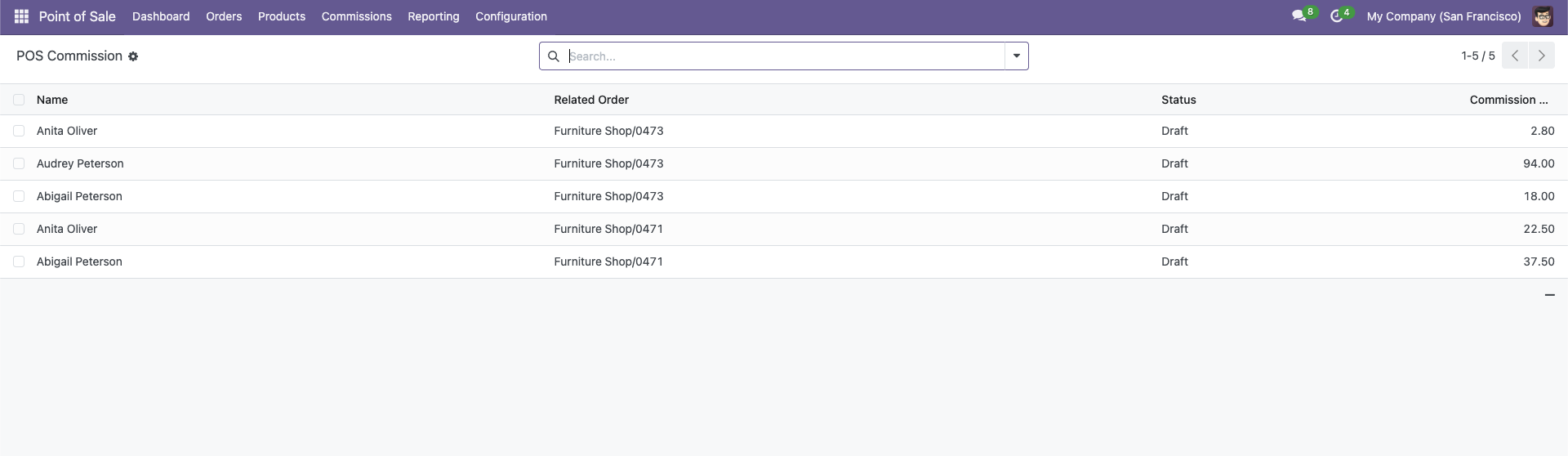The image size is (1568, 456).
Task: Open the My Company (San Francisco) switcher
Action: pos(1443,16)
